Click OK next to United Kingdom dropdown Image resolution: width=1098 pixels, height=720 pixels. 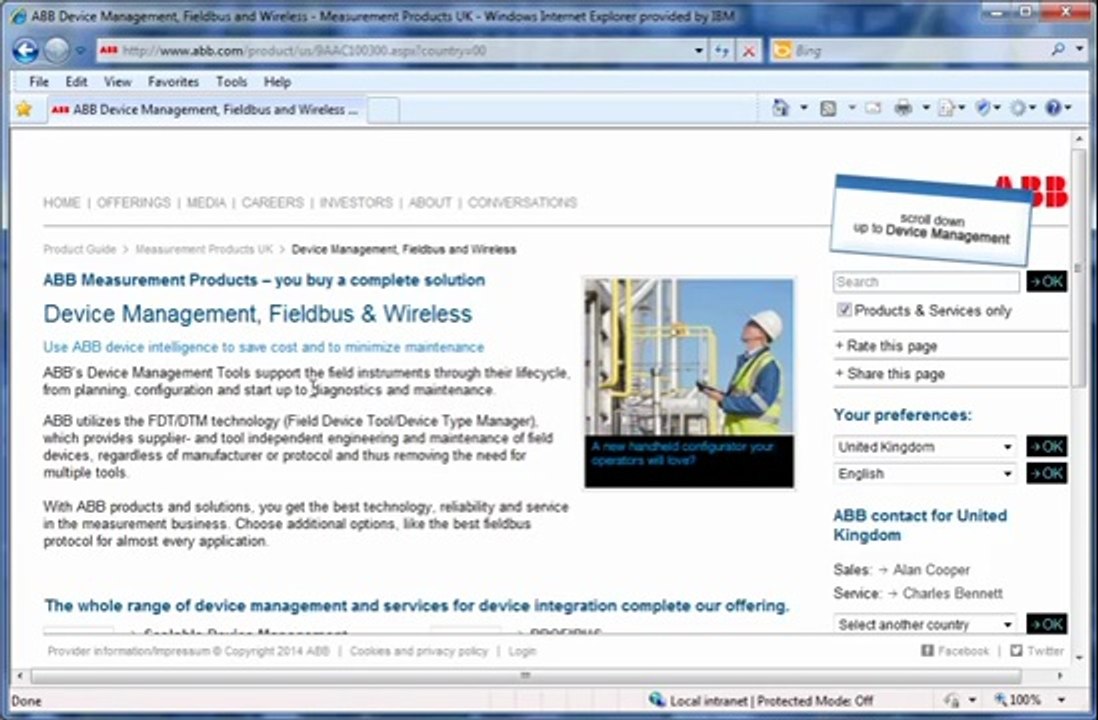coord(1047,446)
